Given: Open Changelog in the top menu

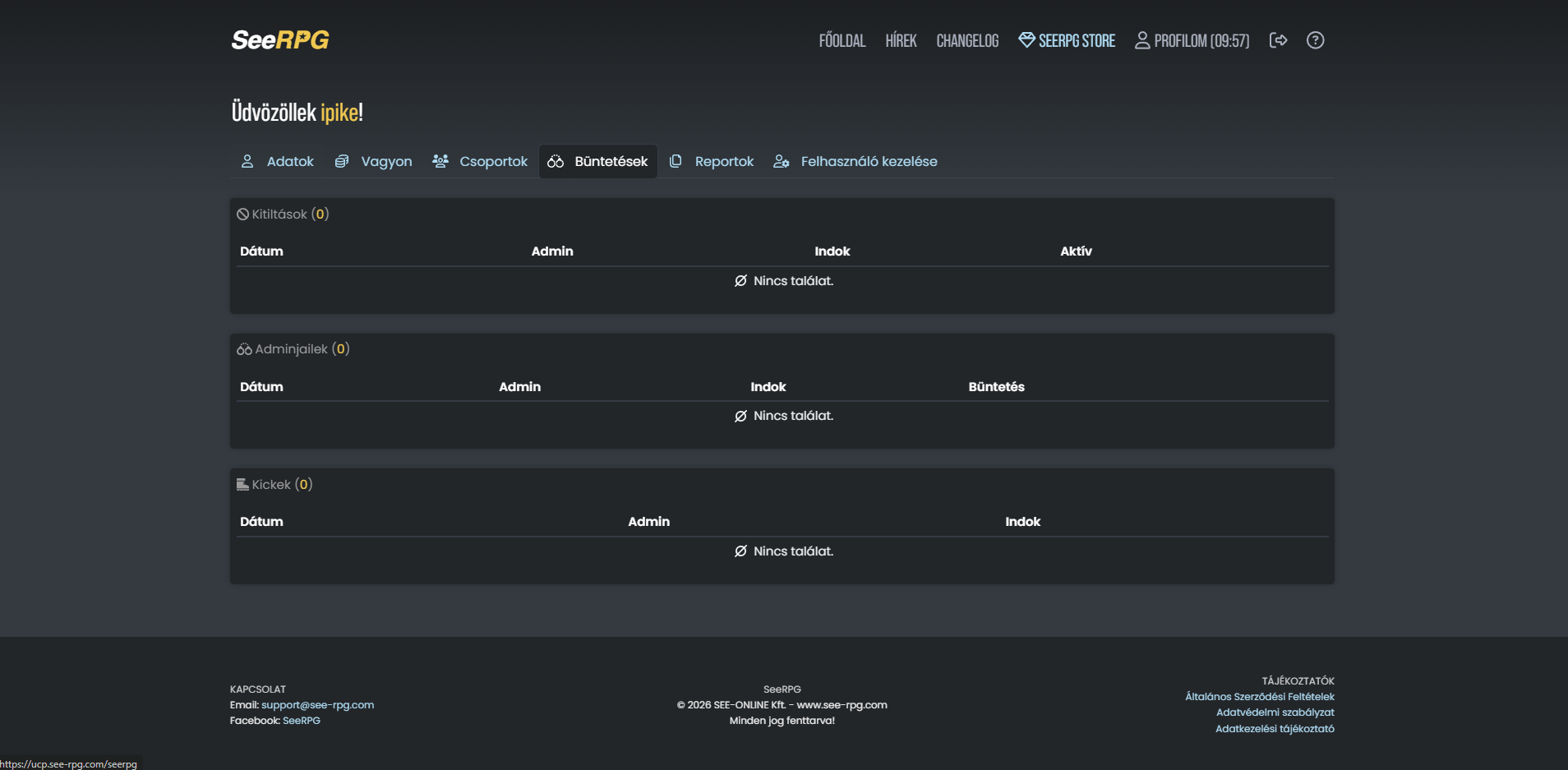Looking at the screenshot, I should (x=967, y=40).
